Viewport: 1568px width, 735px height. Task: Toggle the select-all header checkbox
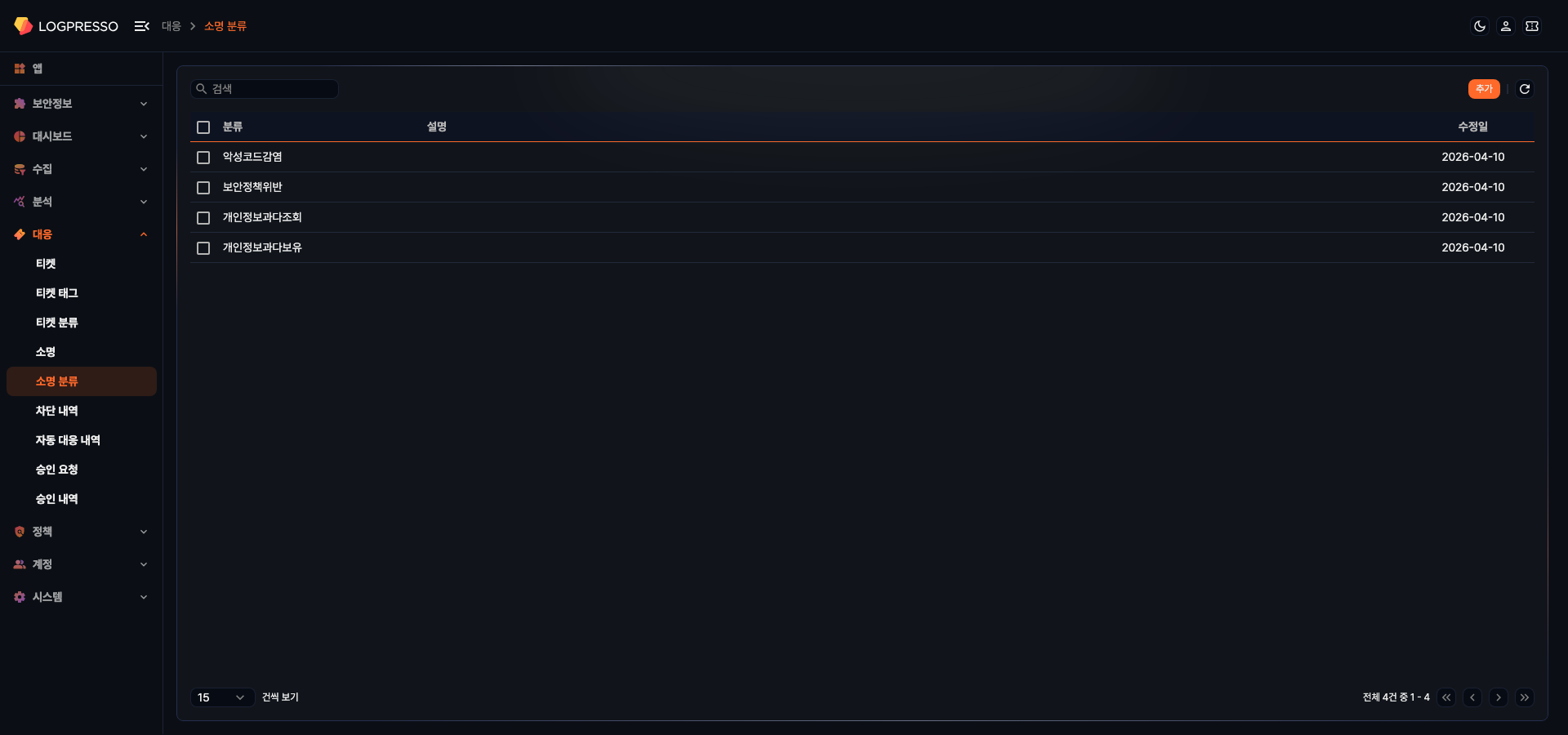coord(203,127)
